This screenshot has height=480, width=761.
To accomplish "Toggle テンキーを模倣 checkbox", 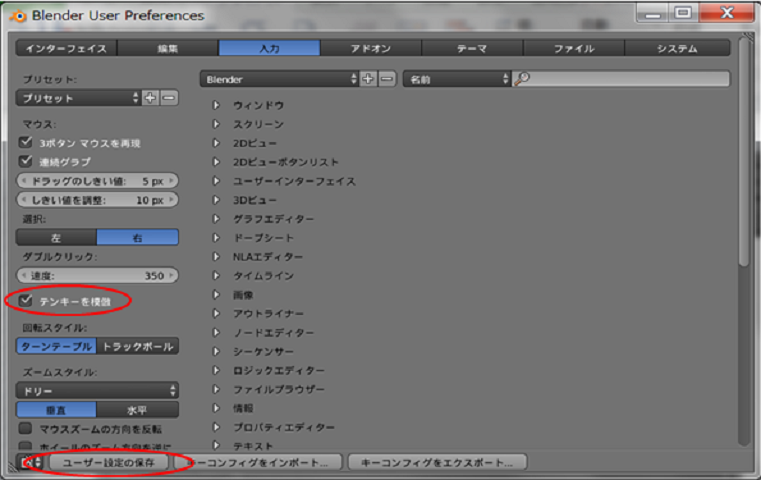I will click(x=27, y=300).
